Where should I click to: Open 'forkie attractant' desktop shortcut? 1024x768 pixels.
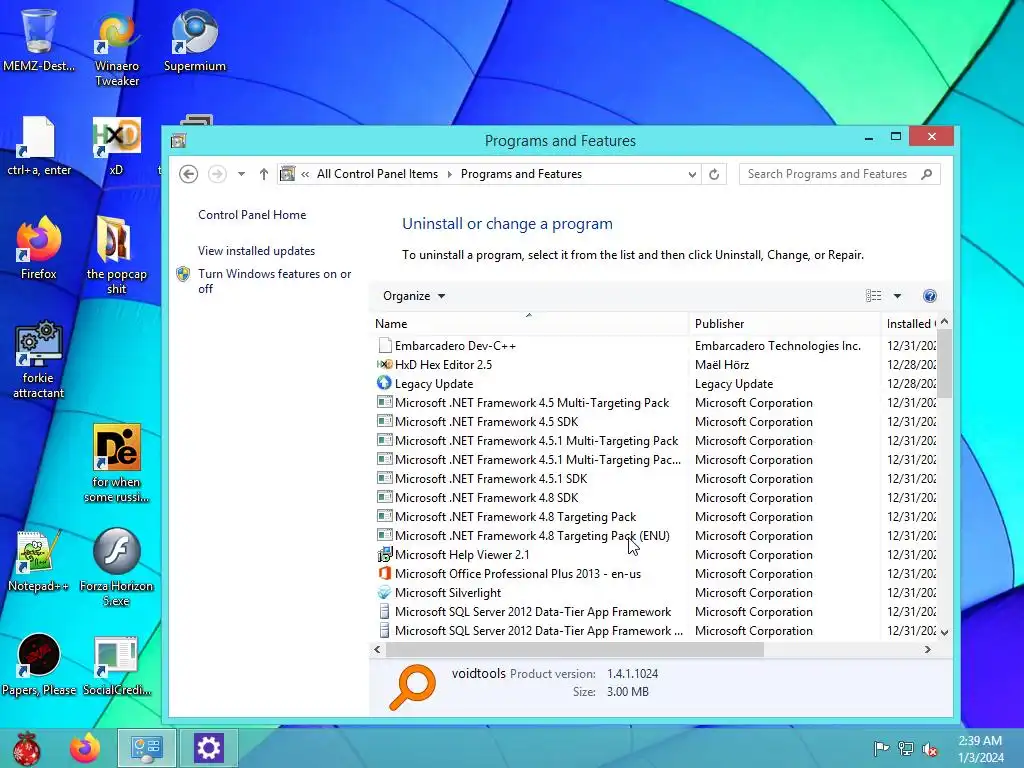coord(39,359)
